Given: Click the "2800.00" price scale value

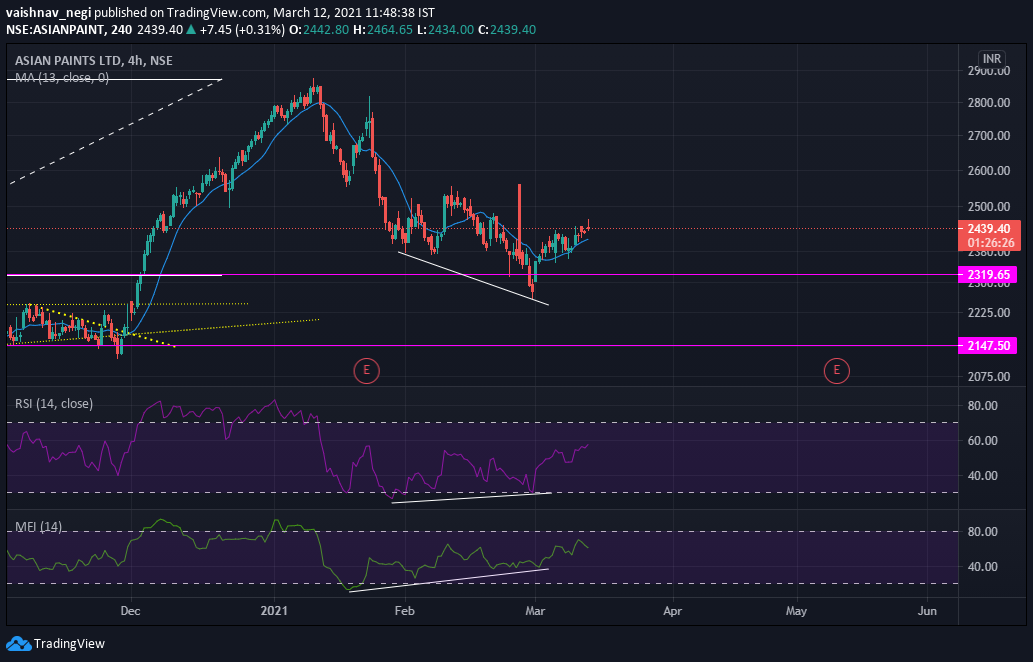Looking at the screenshot, I should pos(988,103).
